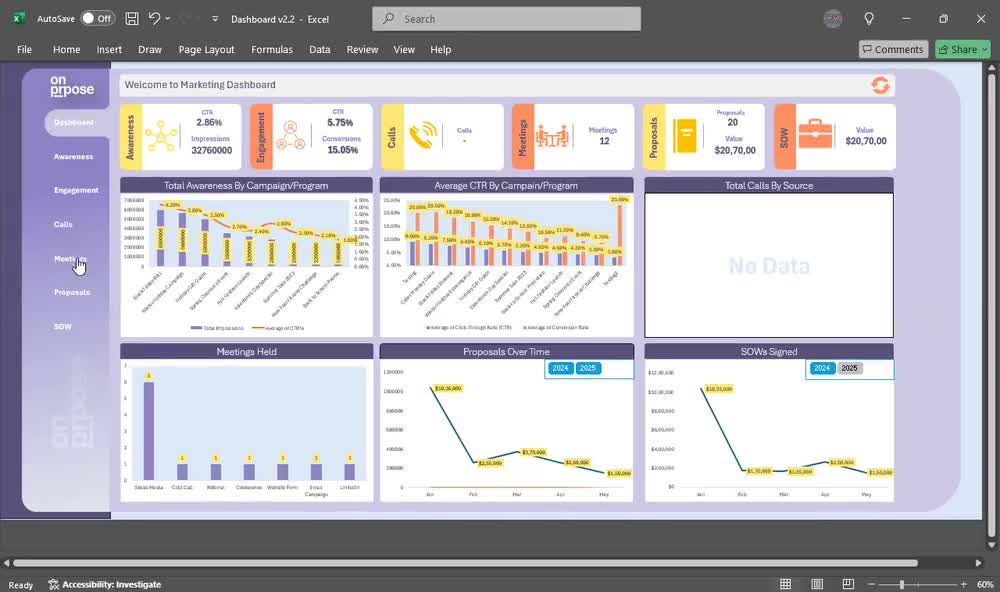Open the Engagement sidebar page
Viewport: 1000px width, 592px height.
coord(76,190)
